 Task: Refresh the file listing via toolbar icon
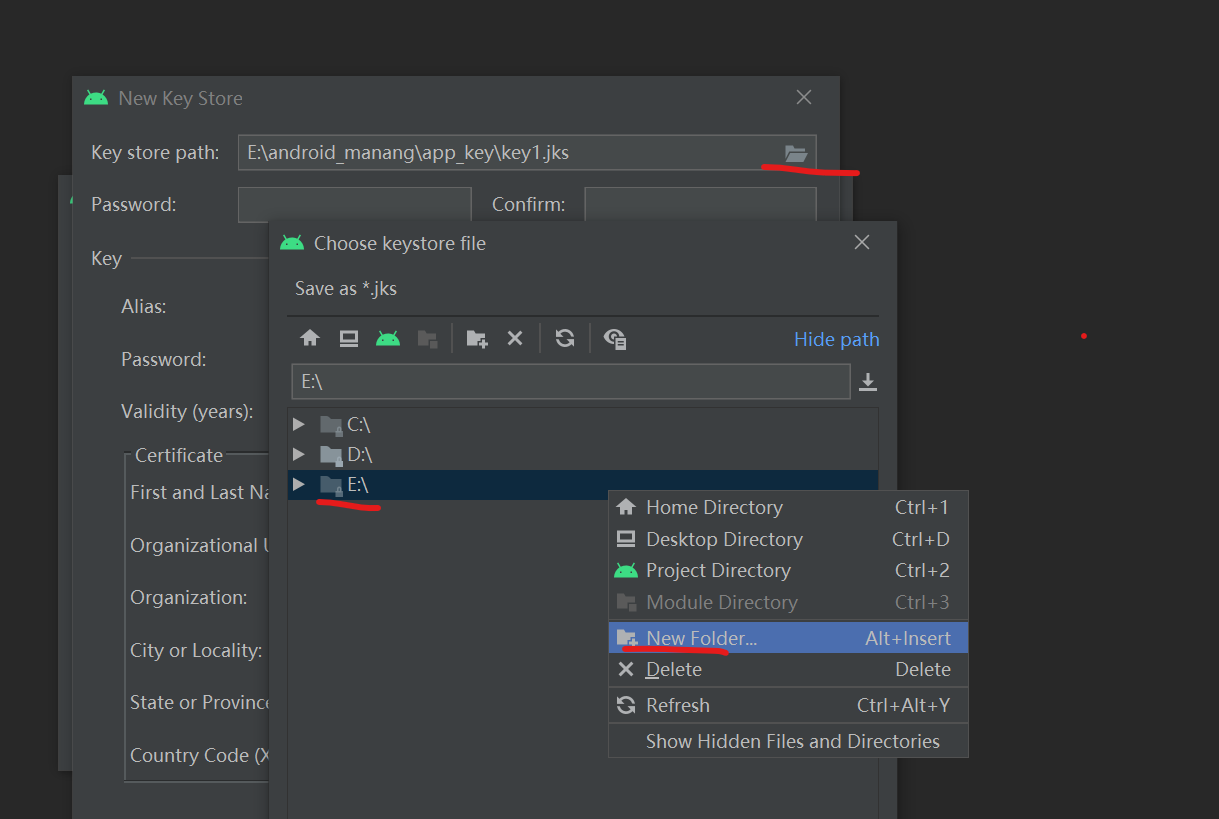[x=565, y=338]
